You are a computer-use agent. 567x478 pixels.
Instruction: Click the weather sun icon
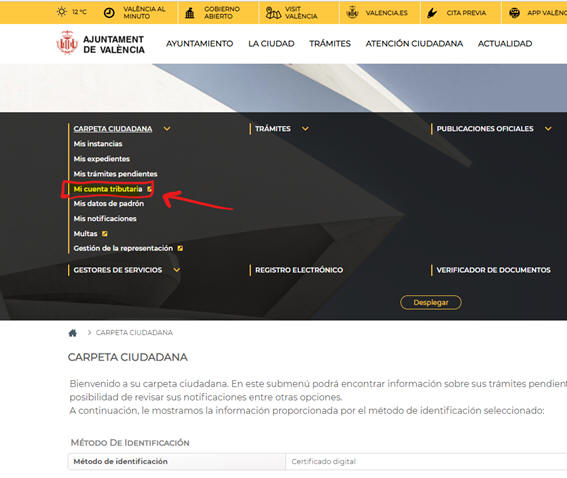click(62, 12)
